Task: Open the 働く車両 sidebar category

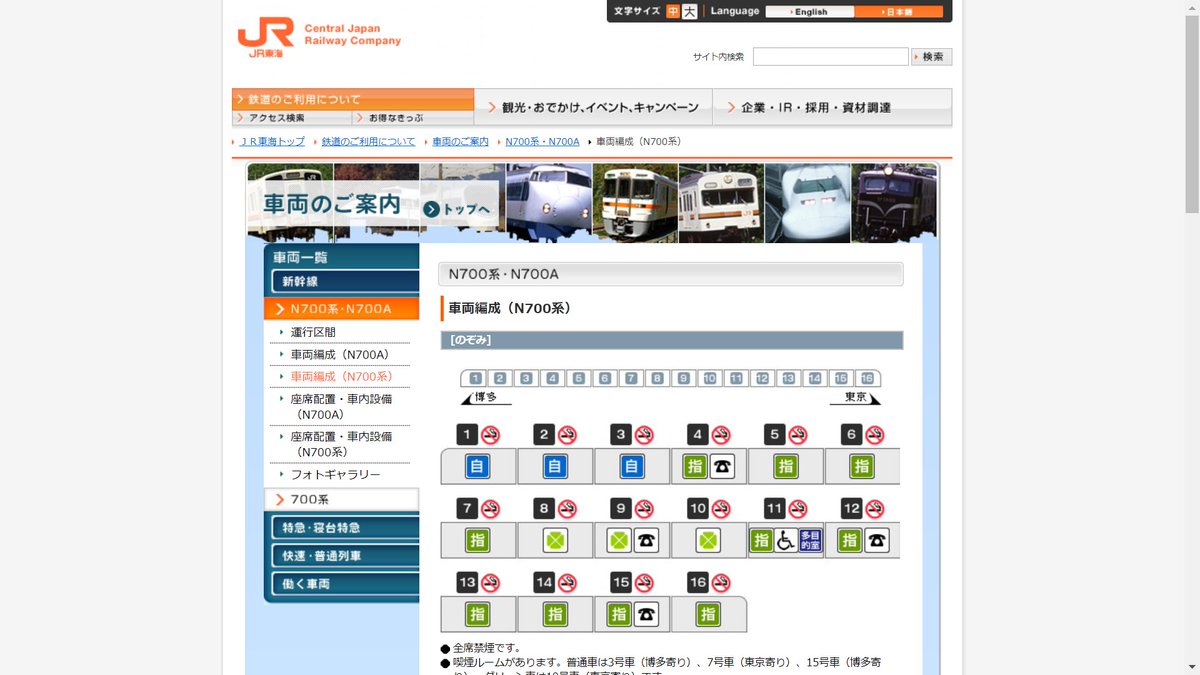Action: click(x=345, y=583)
